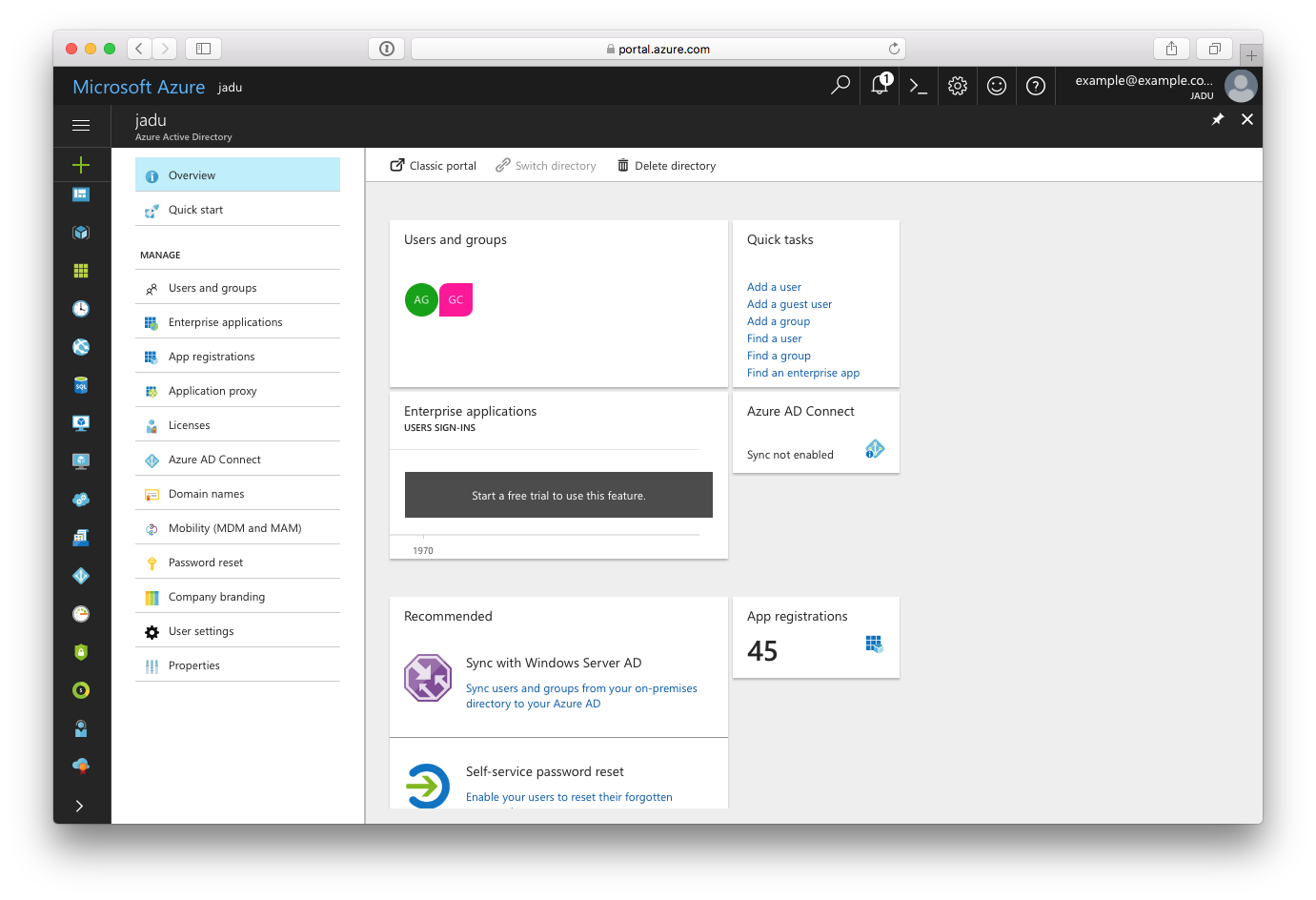The height and width of the screenshot is (900, 1316).
Task: Click the feedback smiley icon
Action: click(x=997, y=86)
